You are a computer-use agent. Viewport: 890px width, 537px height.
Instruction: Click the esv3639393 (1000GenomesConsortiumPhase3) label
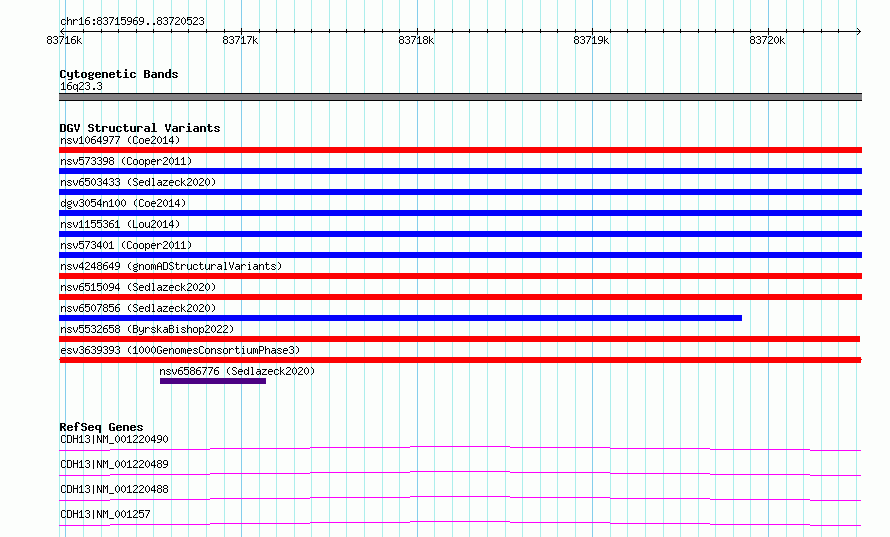[x=180, y=350]
